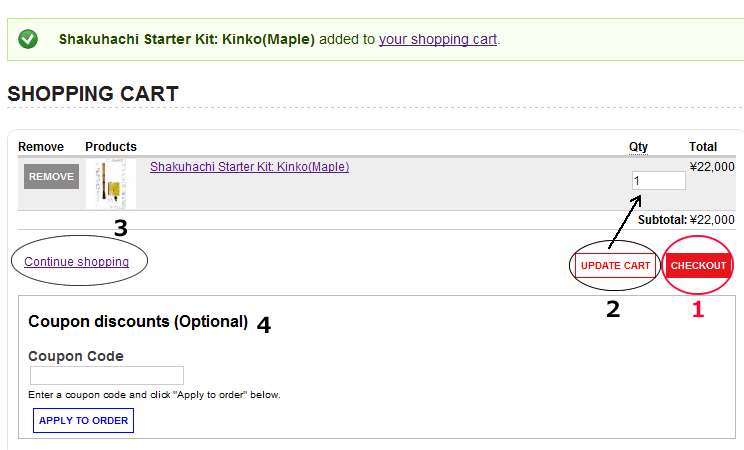This screenshot has width=744, height=450.
Task: Focus the Coupon Code input field
Action: (107, 375)
